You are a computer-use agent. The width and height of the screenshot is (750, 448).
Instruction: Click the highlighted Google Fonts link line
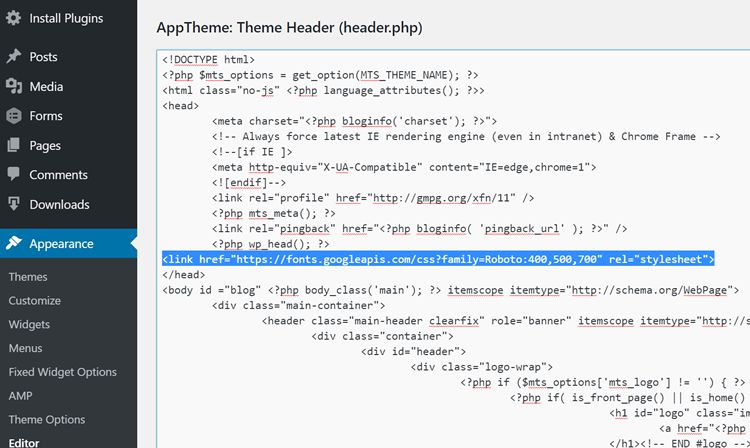pos(438,259)
